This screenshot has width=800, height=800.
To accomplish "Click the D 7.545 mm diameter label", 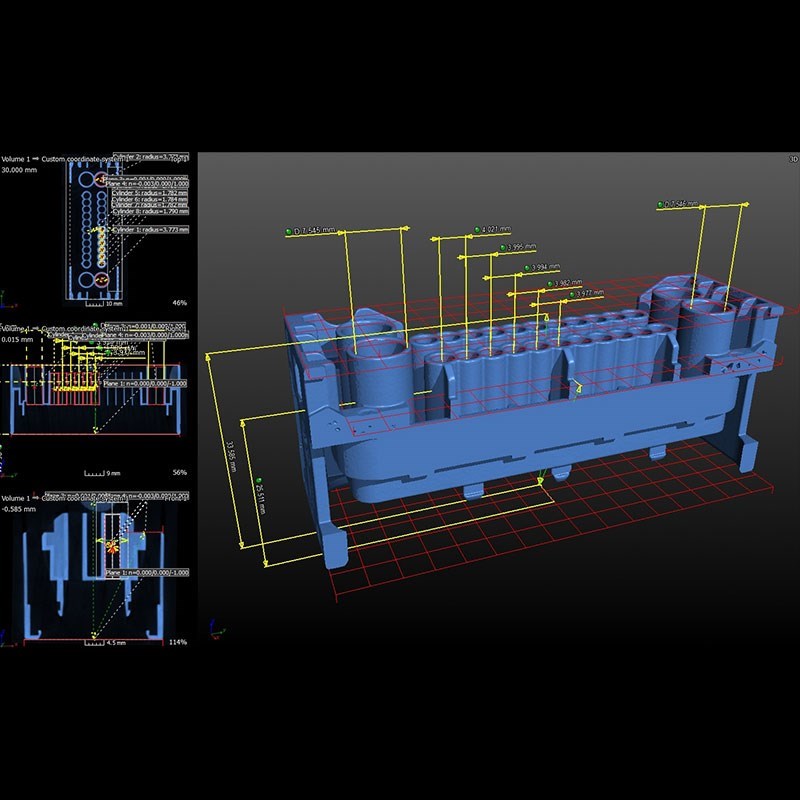I will click(315, 231).
